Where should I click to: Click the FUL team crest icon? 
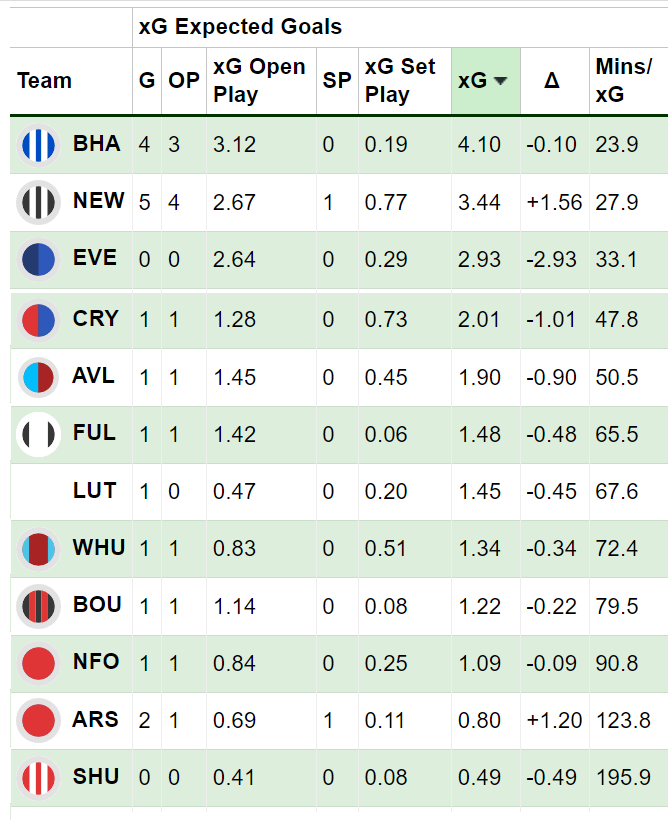[39, 434]
